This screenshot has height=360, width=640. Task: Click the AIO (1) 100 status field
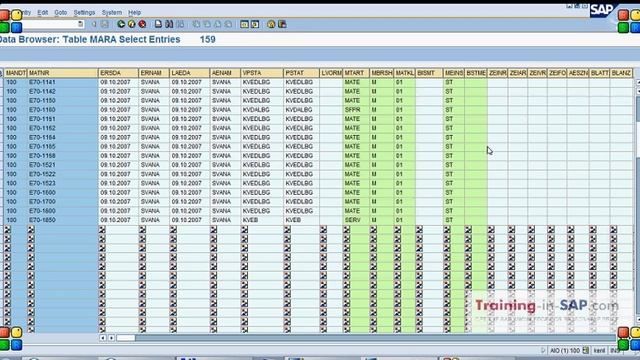point(565,351)
